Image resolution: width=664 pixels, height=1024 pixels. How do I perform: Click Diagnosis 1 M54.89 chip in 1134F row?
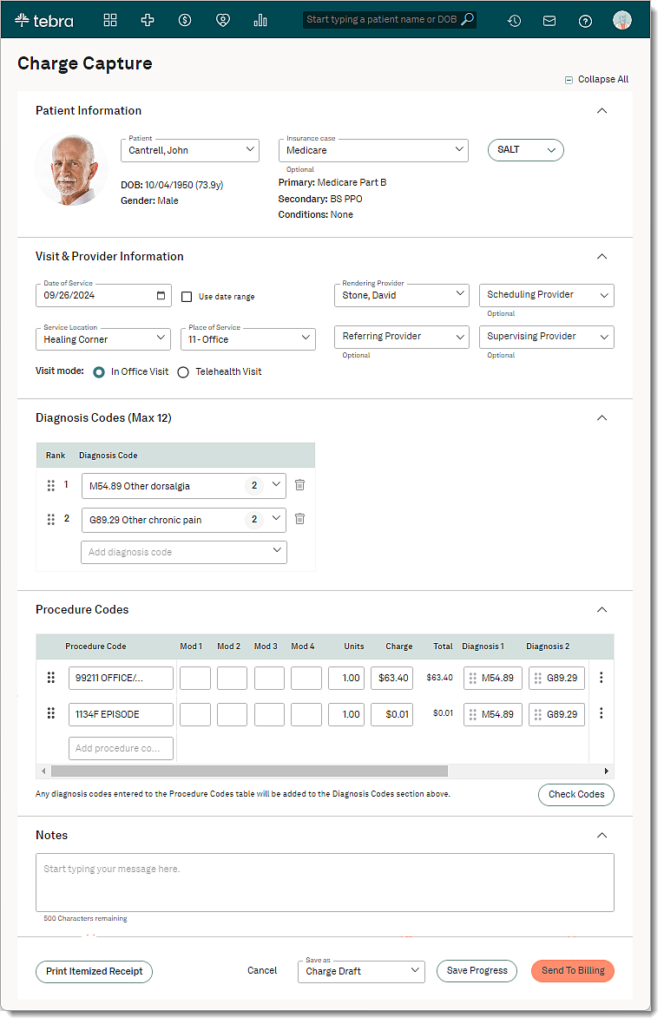tap(493, 714)
